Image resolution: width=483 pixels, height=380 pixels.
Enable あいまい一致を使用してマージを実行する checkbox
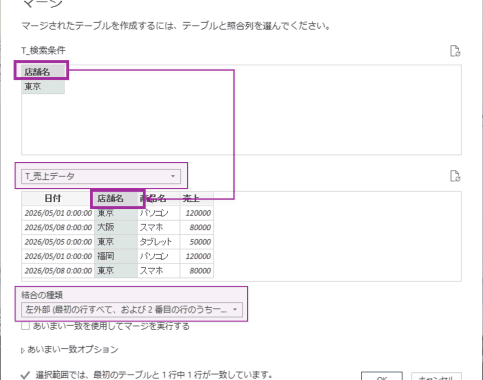tap(25, 326)
